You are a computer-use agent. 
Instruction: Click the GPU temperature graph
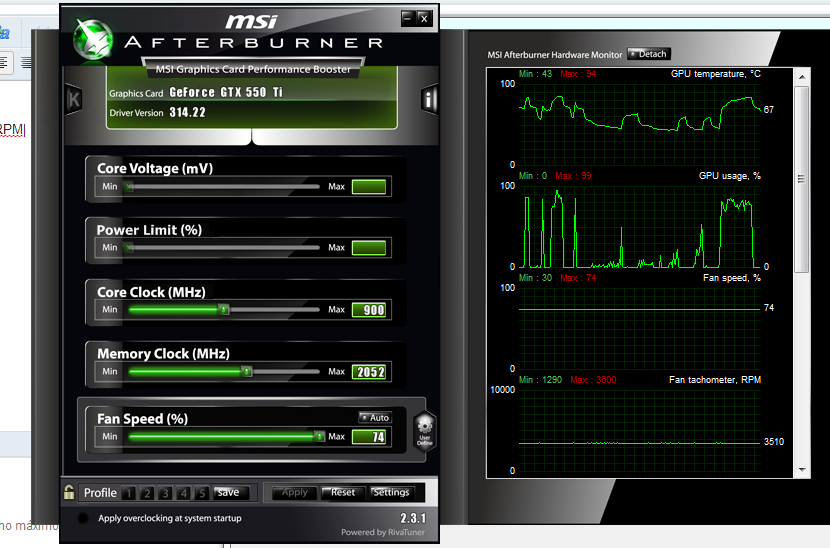pyautogui.click(x=639, y=123)
